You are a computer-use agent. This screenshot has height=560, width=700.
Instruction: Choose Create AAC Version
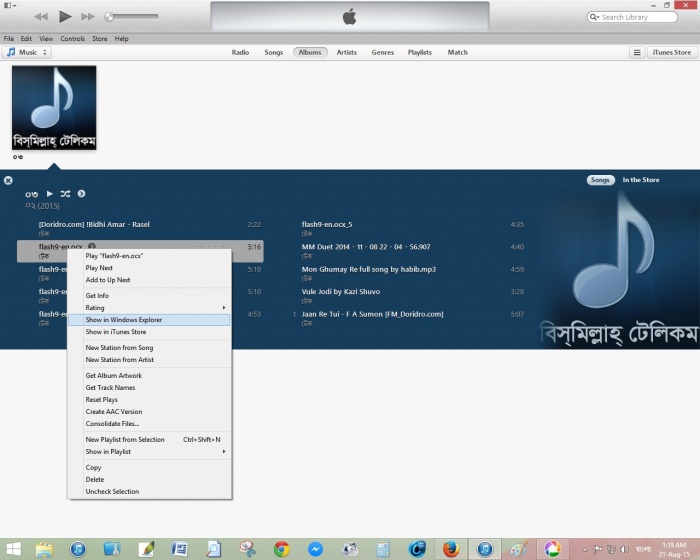(150, 412)
